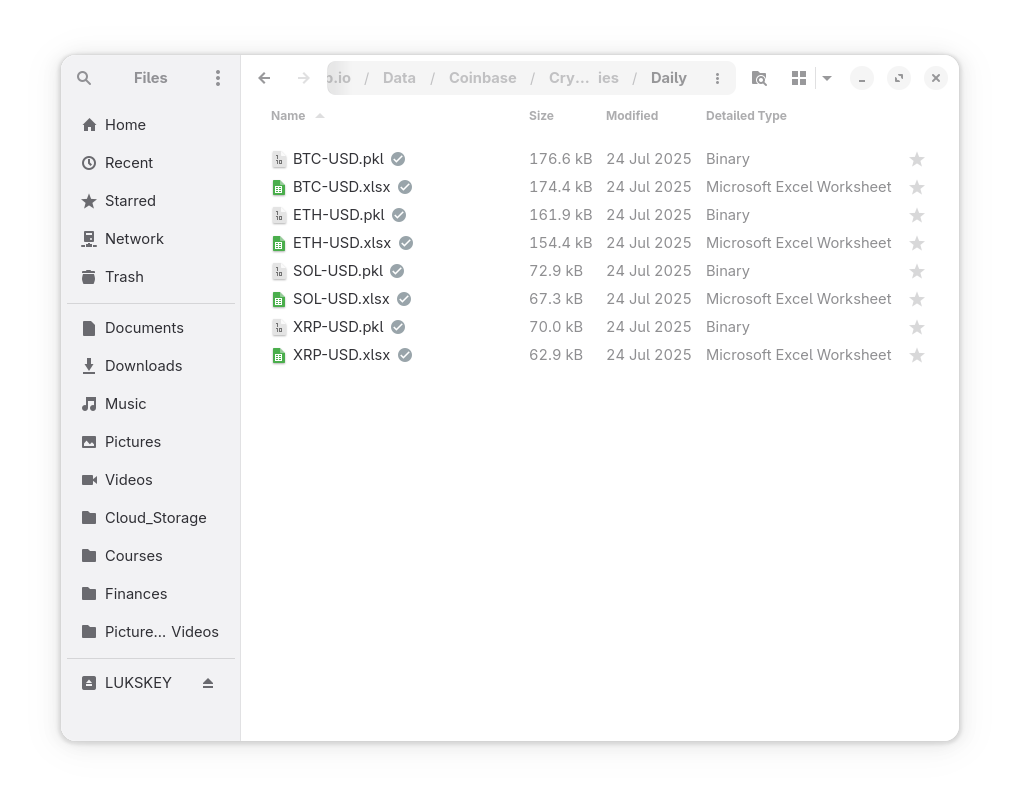Click the Modified column header
Viewport: 1020px width, 808px height.
[632, 116]
